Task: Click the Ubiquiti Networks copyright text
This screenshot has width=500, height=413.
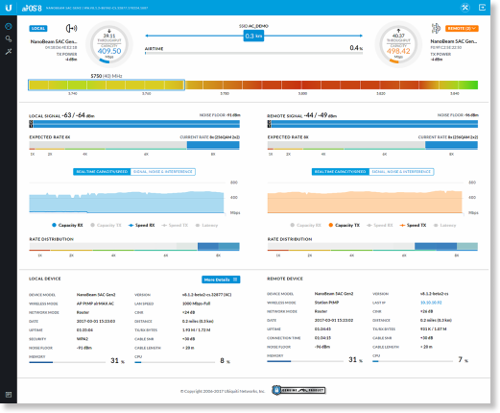Action: pyautogui.click(x=222, y=391)
